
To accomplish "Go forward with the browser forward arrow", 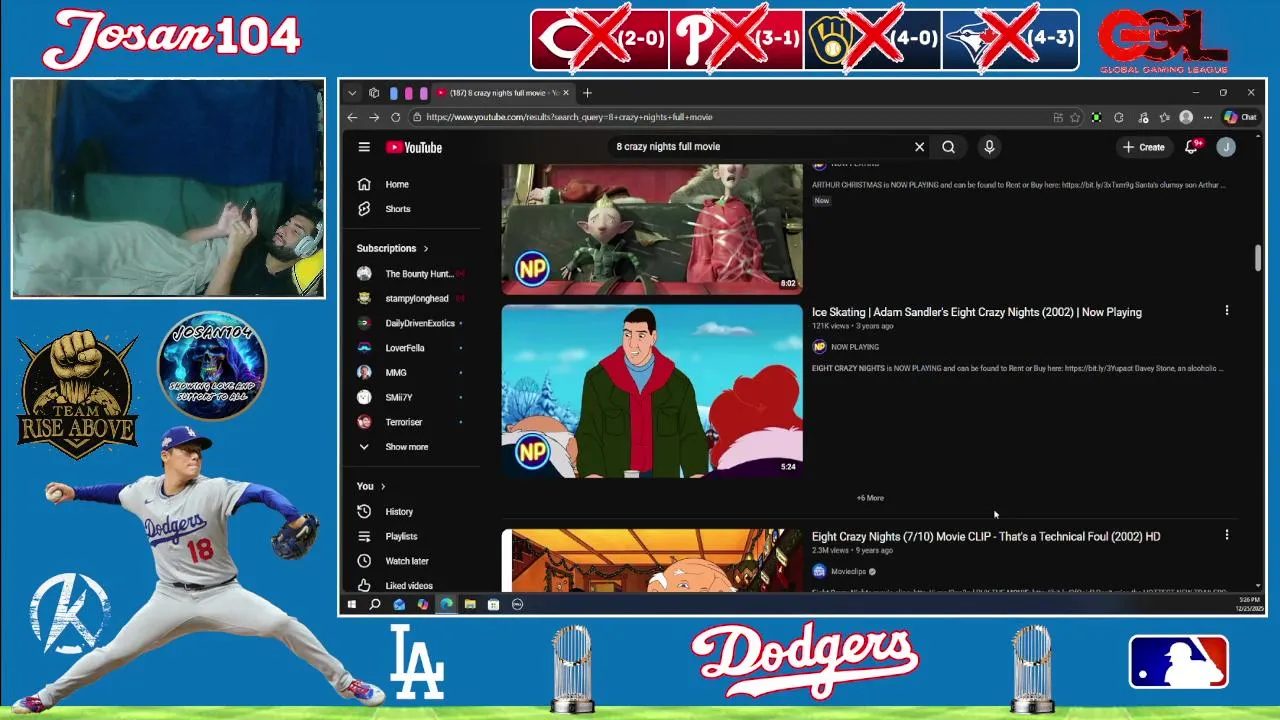I will (374, 117).
